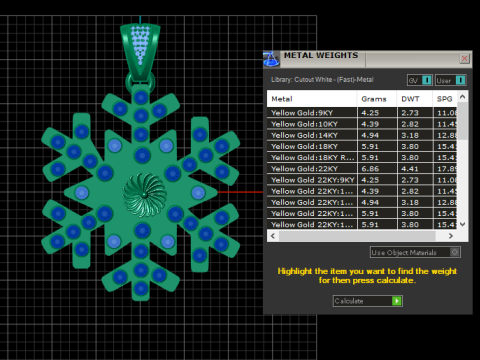Image resolution: width=480 pixels, height=360 pixels.
Task: Click the 4.41 DWT cell
Action: (415, 169)
